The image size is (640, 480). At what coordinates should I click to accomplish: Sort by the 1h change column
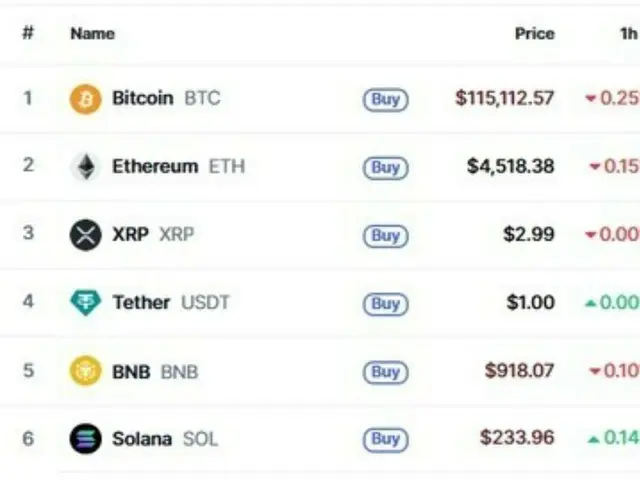click(x=628, y=34)
